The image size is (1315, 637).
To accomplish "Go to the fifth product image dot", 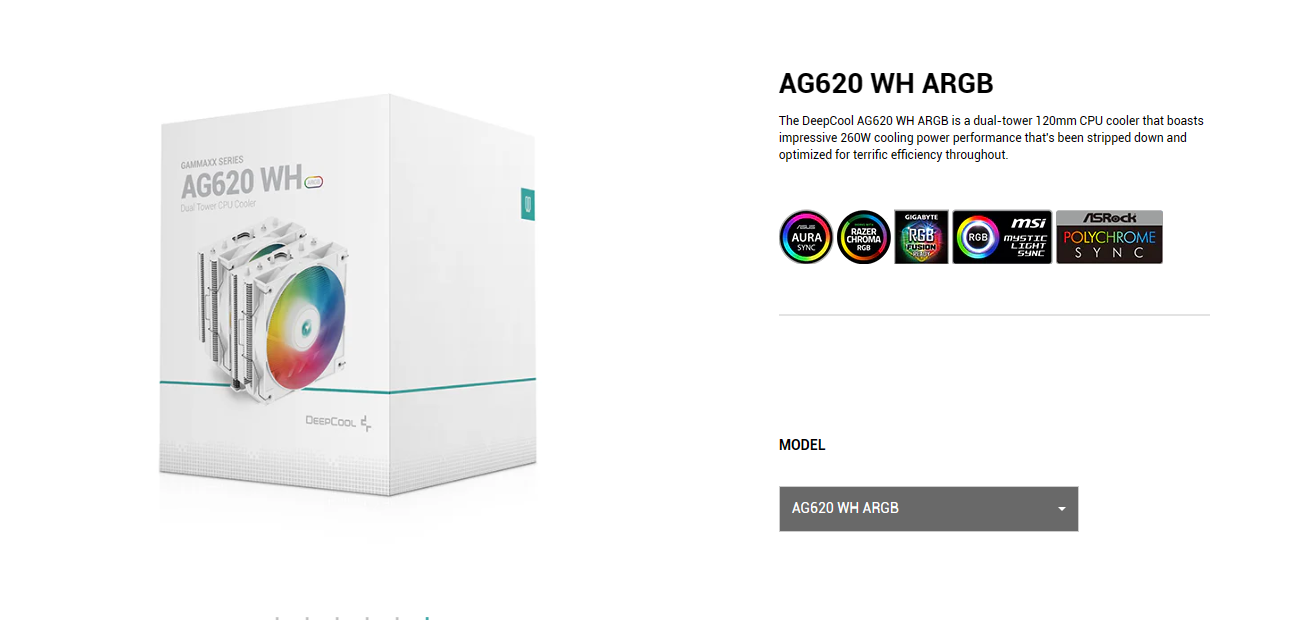I will point(397,619).
